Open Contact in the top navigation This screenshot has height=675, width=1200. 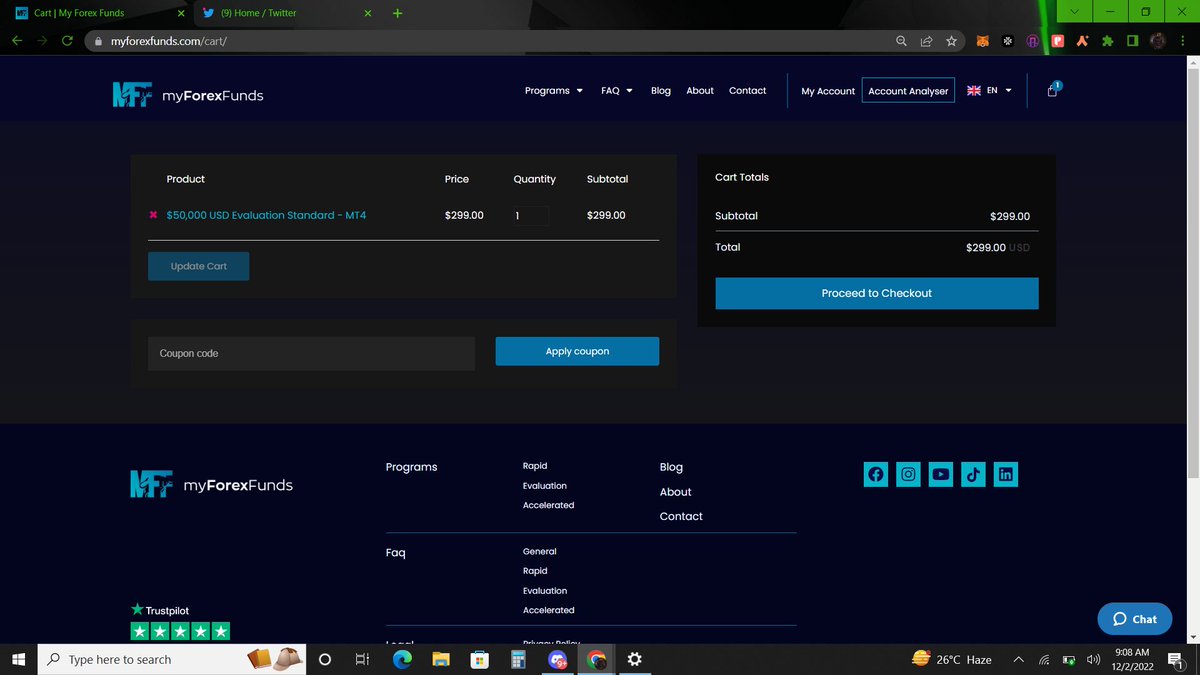pos(747,91)
